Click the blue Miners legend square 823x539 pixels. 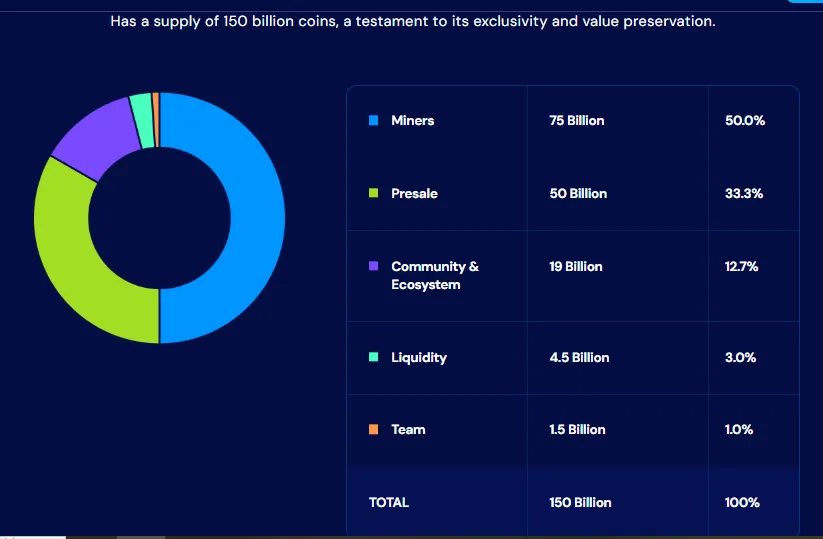(x=374, y=121)
